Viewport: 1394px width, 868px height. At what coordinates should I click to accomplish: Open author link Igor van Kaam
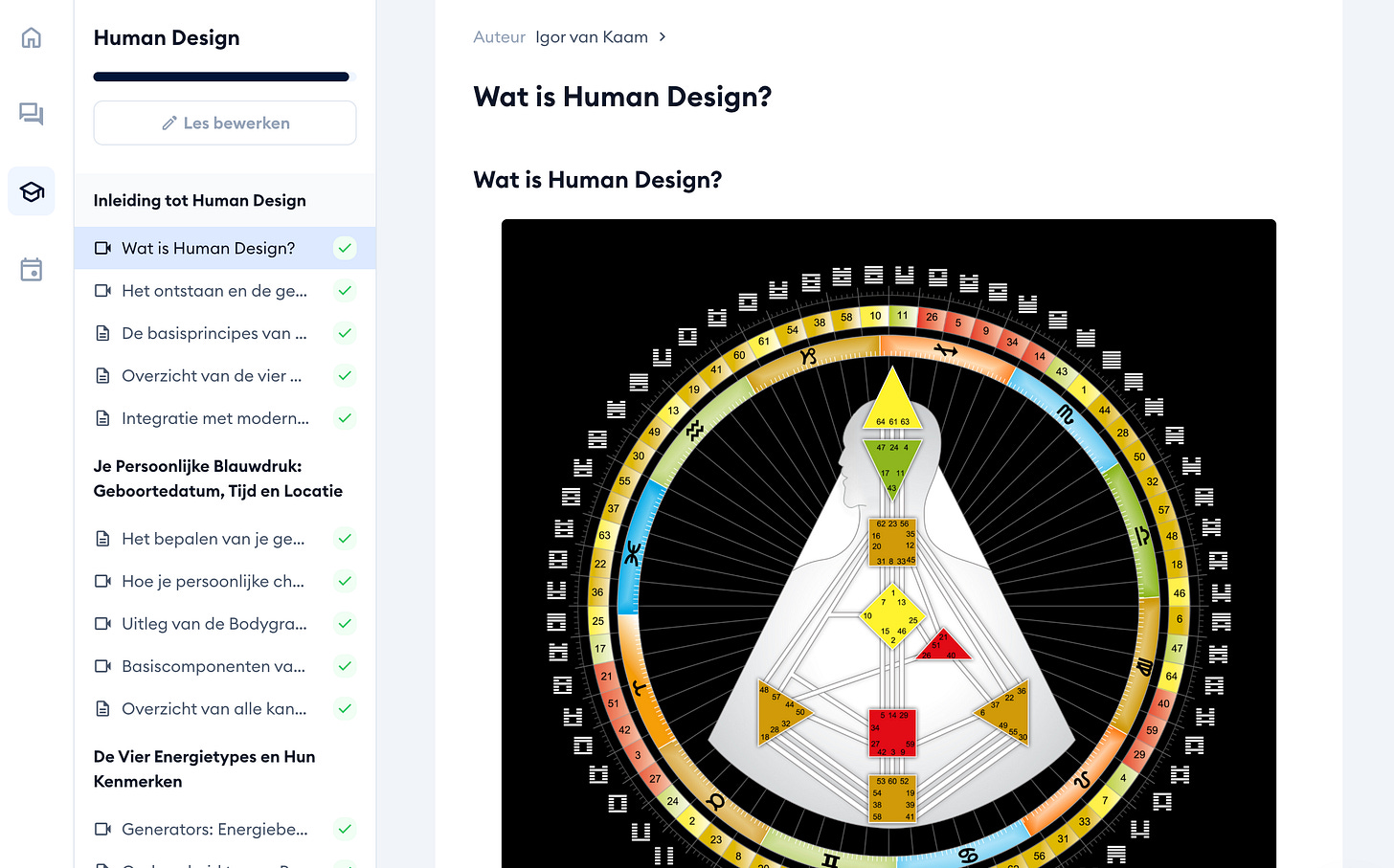592,37
